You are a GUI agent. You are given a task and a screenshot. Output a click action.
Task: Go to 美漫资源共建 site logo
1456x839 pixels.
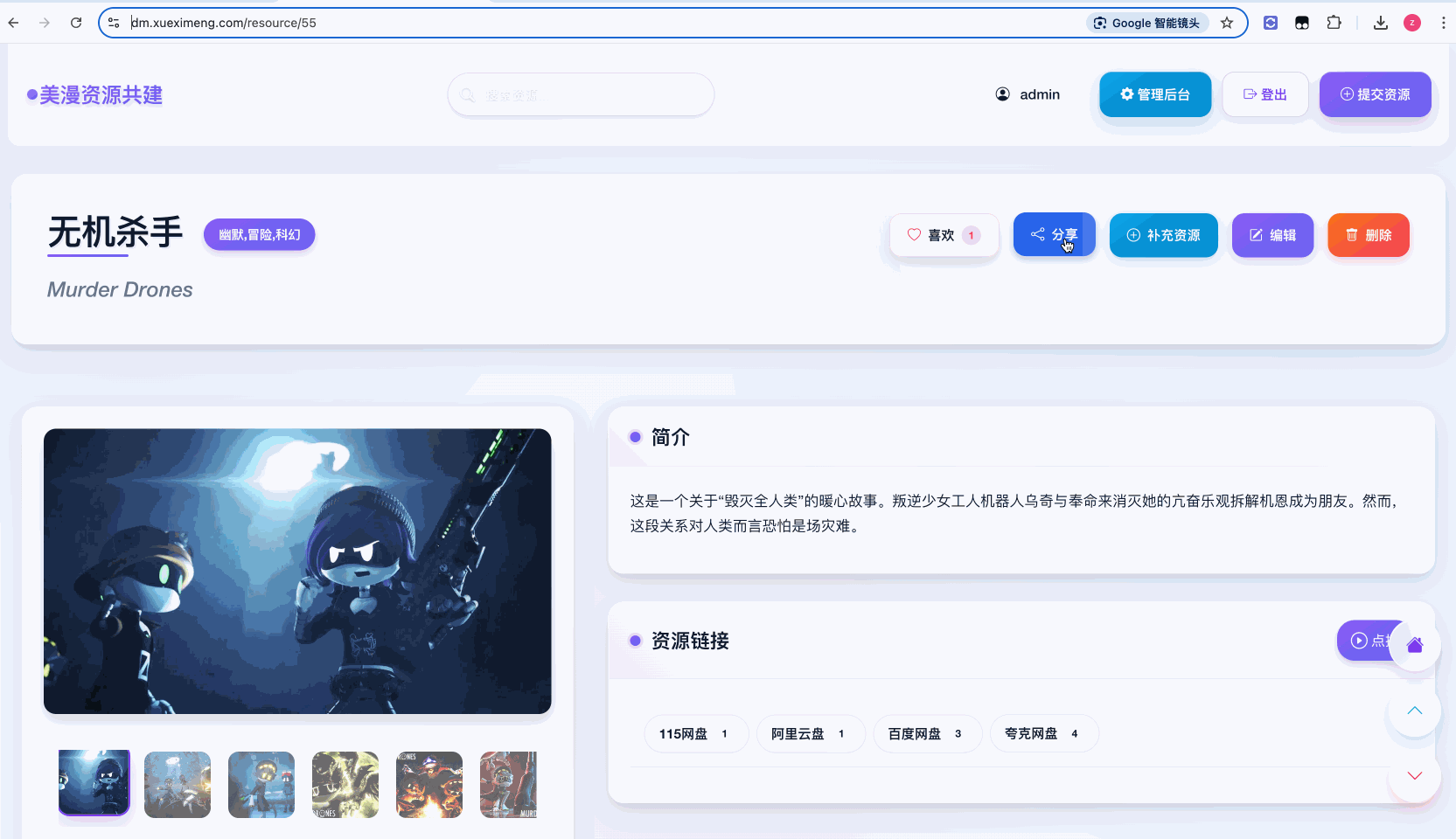click(x=95, y=94)
